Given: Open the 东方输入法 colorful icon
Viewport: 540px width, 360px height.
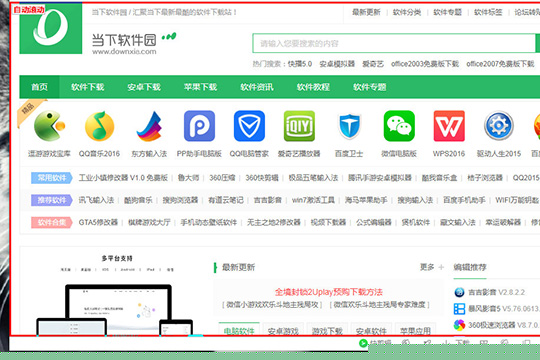Looking at the screenshot, I should click(x=149, y=126).
